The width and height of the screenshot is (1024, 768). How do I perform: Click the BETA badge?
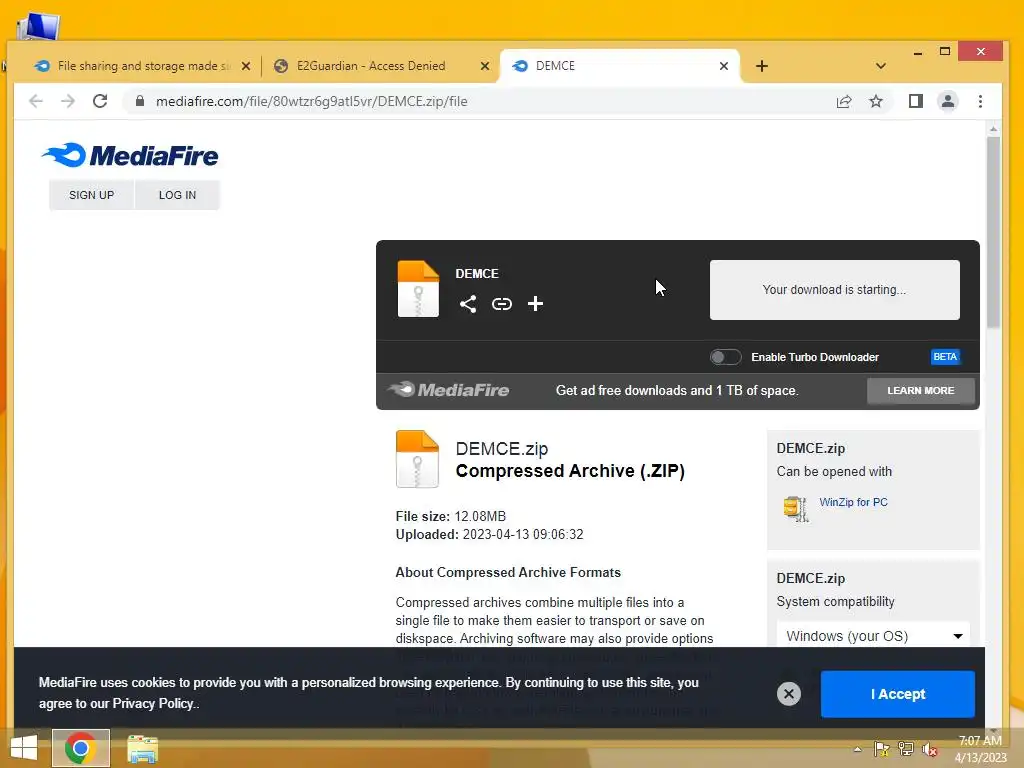945,357
